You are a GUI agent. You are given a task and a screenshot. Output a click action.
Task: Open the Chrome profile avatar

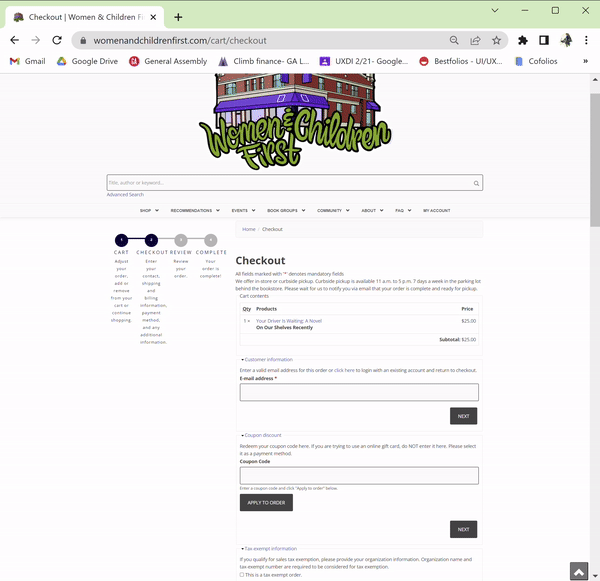(x=566, y=40)
